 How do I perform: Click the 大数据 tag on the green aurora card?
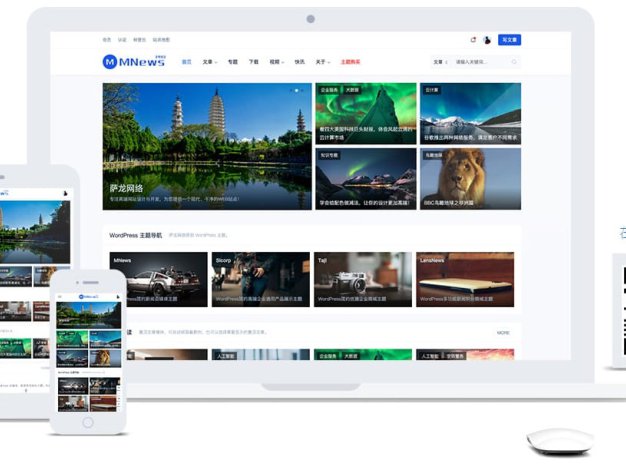tap(352, 90)
